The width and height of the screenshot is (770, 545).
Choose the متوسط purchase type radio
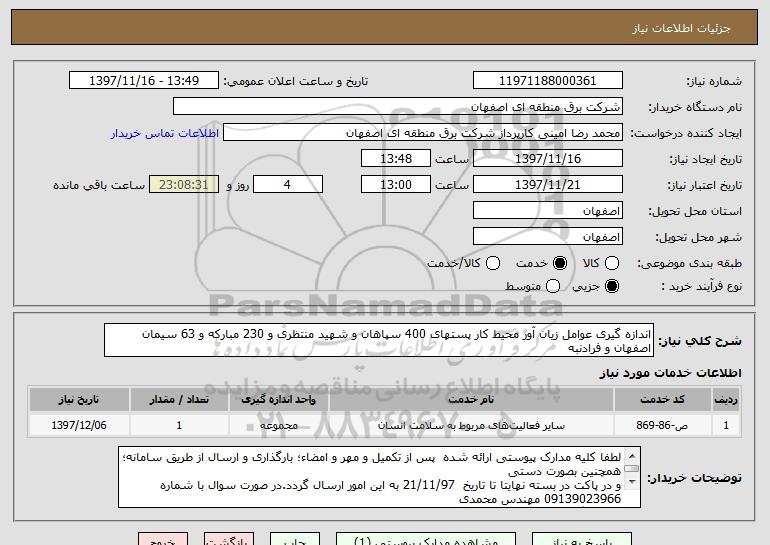pyautogui.click(x=553, y=286)
